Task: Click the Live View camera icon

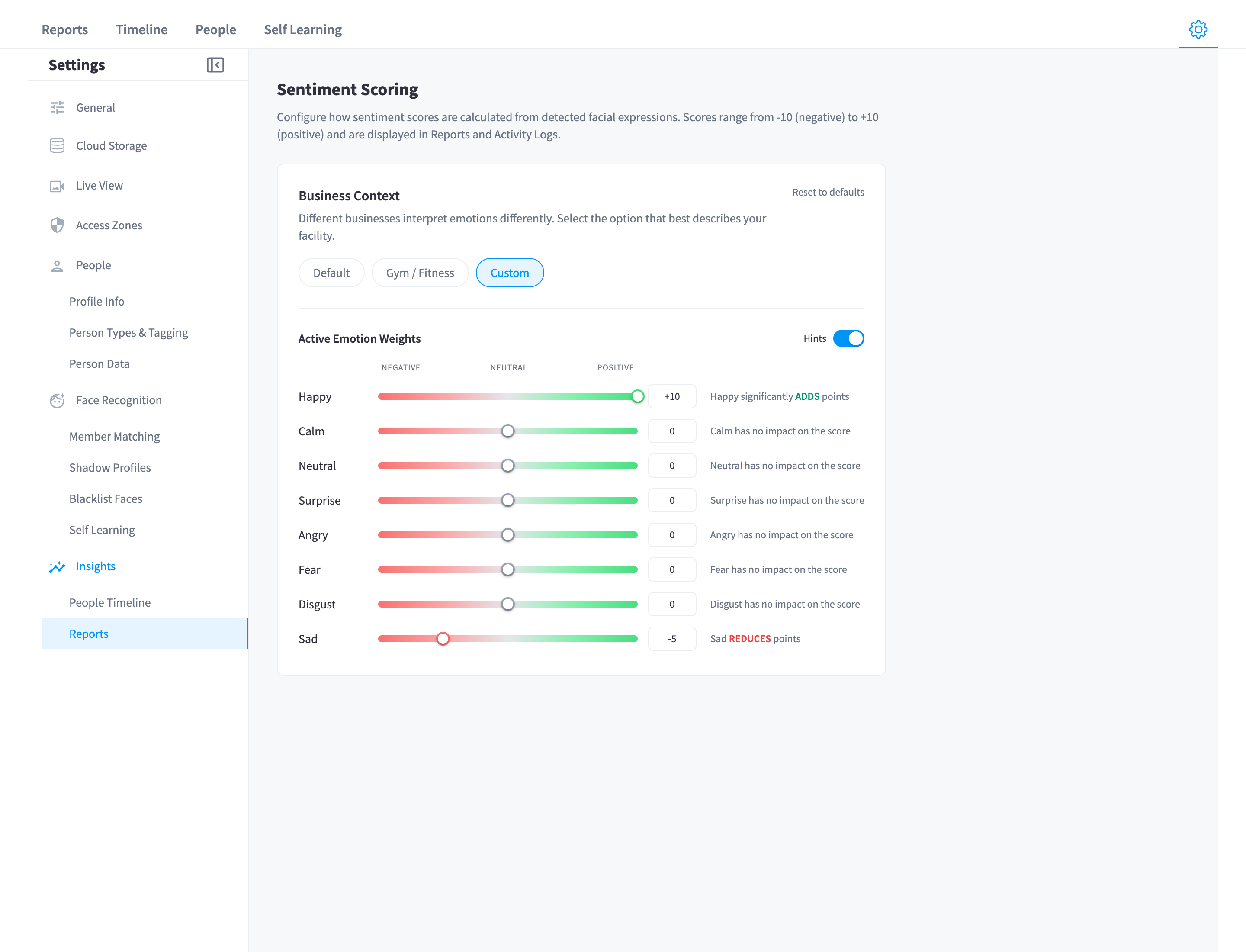Action: tap(57, 186)
